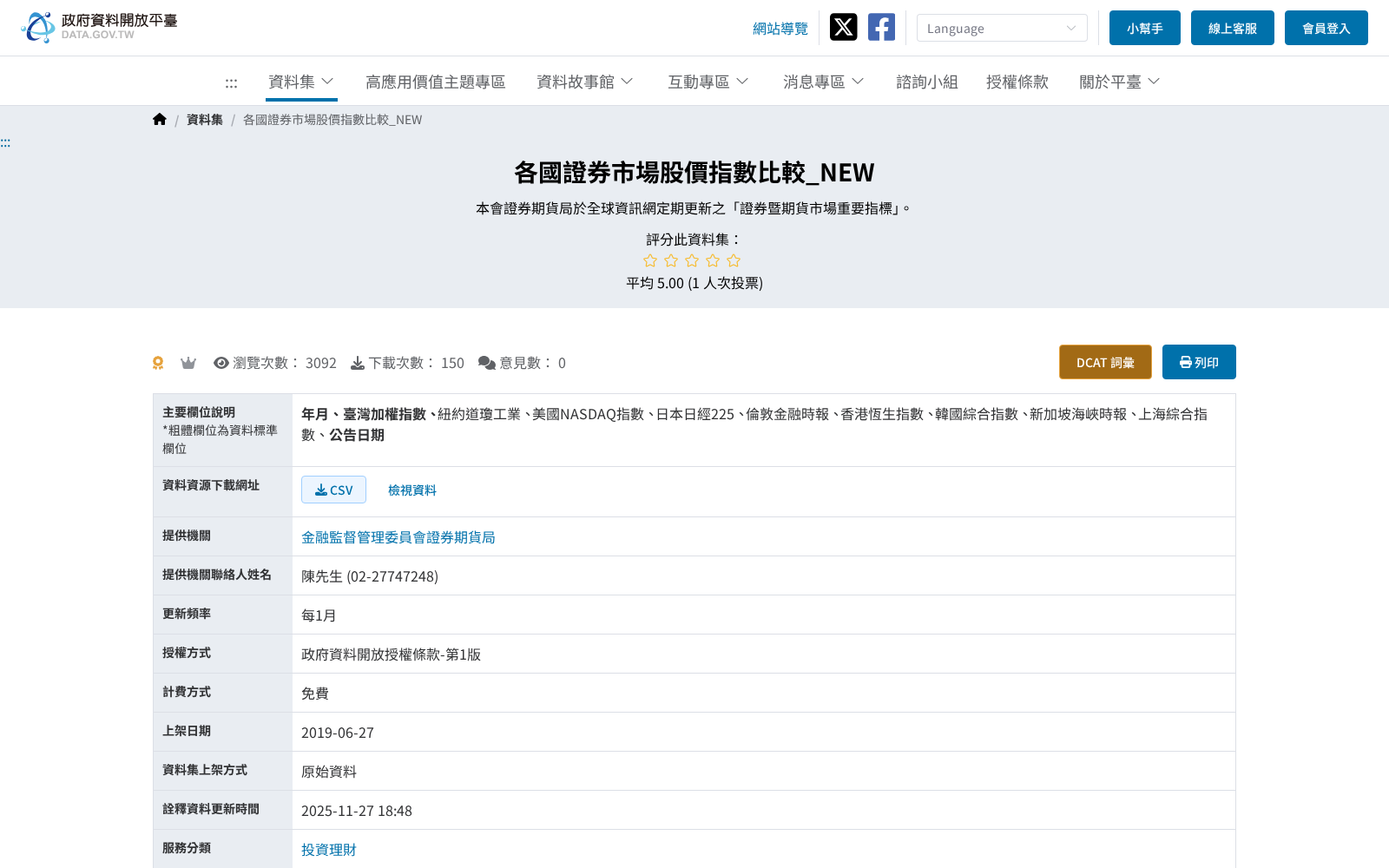
Task: Click the ::: accesskey marker at page left edge
Action: pyautogui.click(x=5, y=143)
